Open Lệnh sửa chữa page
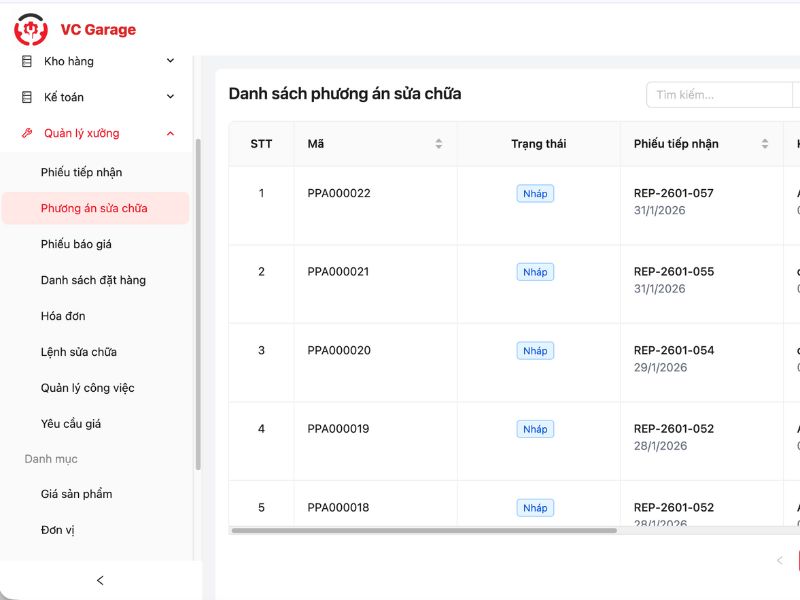Image resolution: width=800 pixels, height=600 pixels. click(79, 352)
